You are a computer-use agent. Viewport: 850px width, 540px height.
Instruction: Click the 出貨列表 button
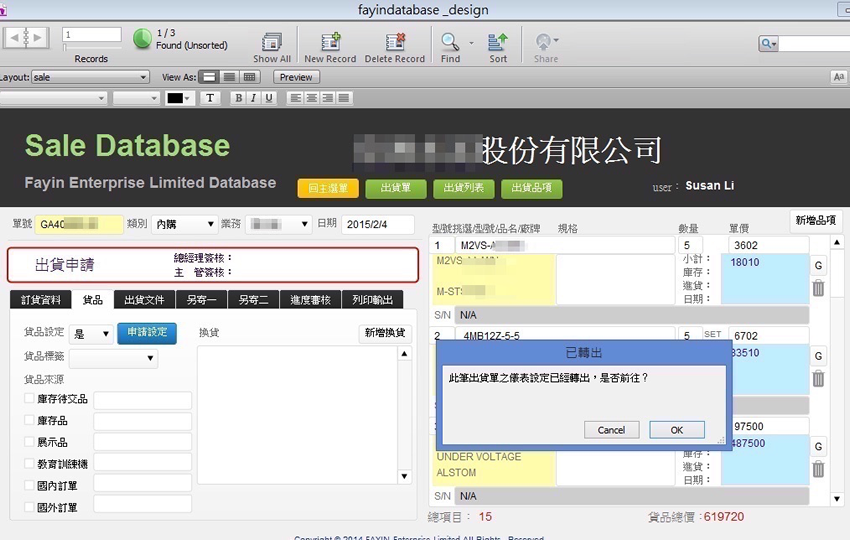(463, 188)
